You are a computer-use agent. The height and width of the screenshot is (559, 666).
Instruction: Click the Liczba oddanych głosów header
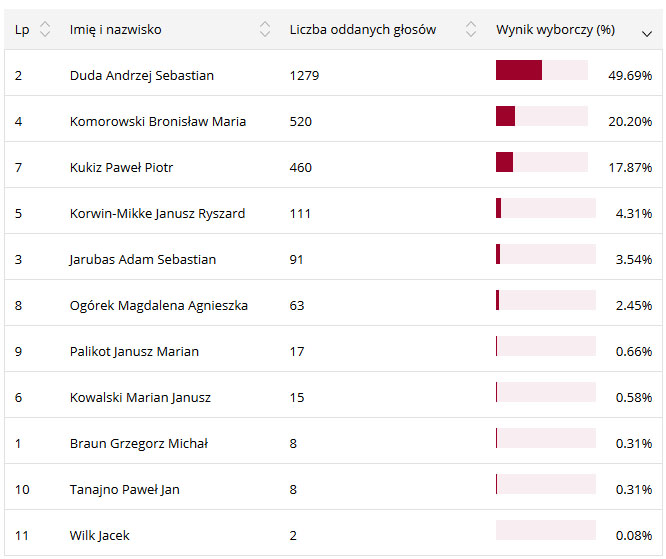click(363, 30)
